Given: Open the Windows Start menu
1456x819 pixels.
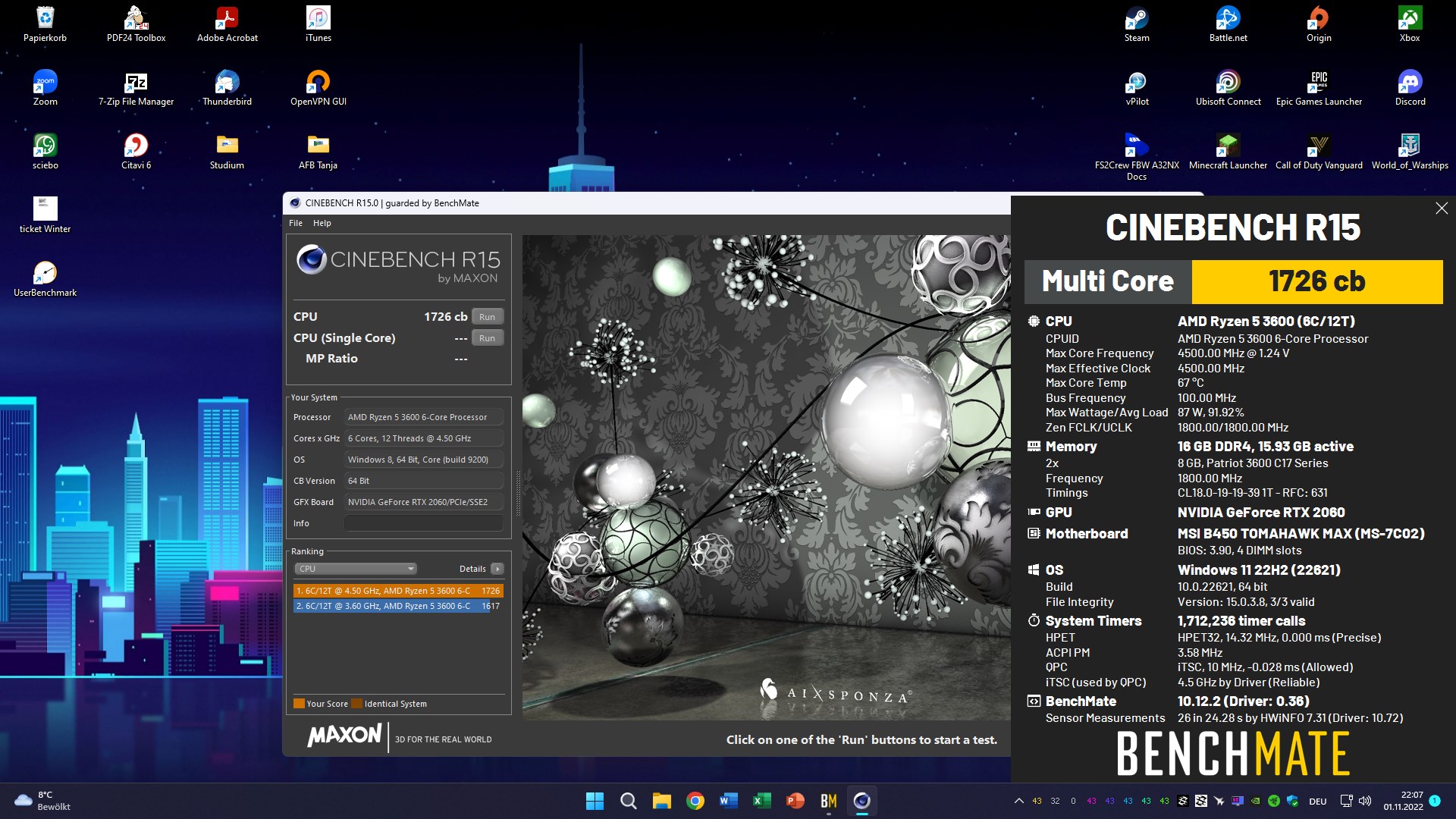Looking at the screenshot, I should pyautogui.click(x=595, y=801).
